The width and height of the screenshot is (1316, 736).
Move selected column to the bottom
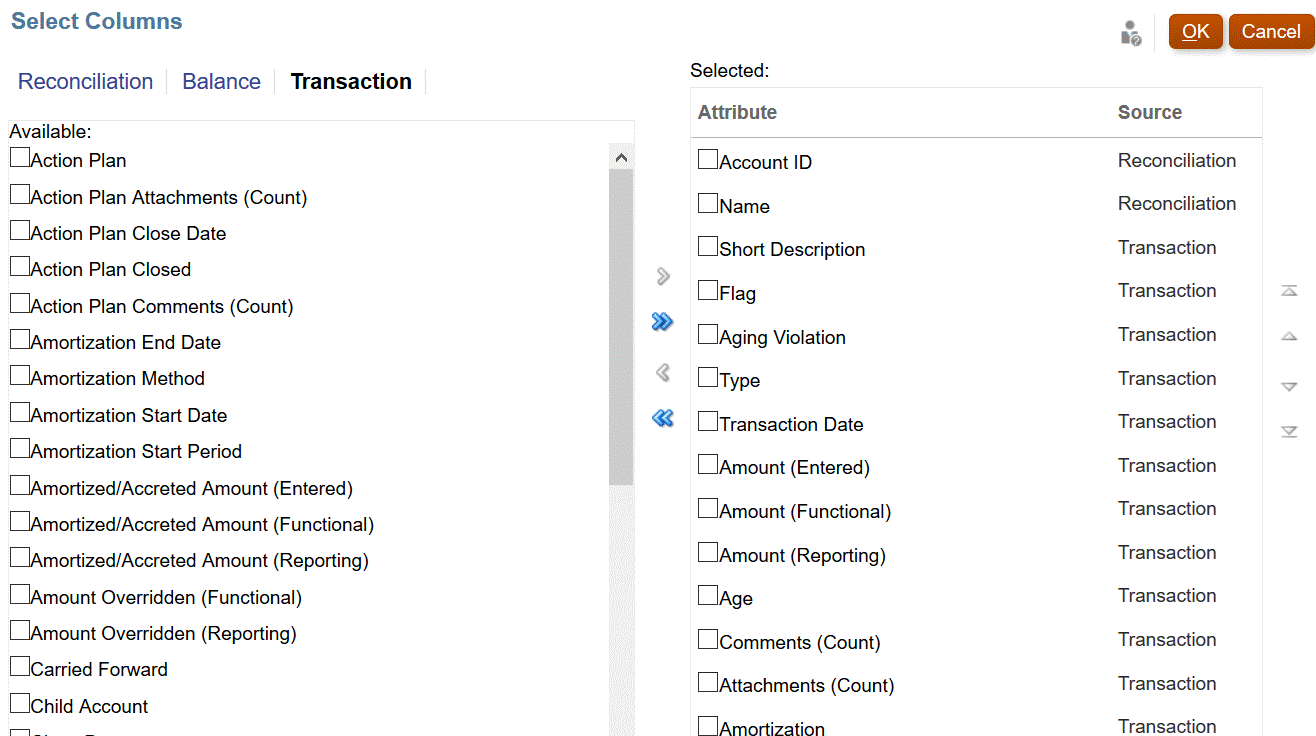pos(1289,432)
